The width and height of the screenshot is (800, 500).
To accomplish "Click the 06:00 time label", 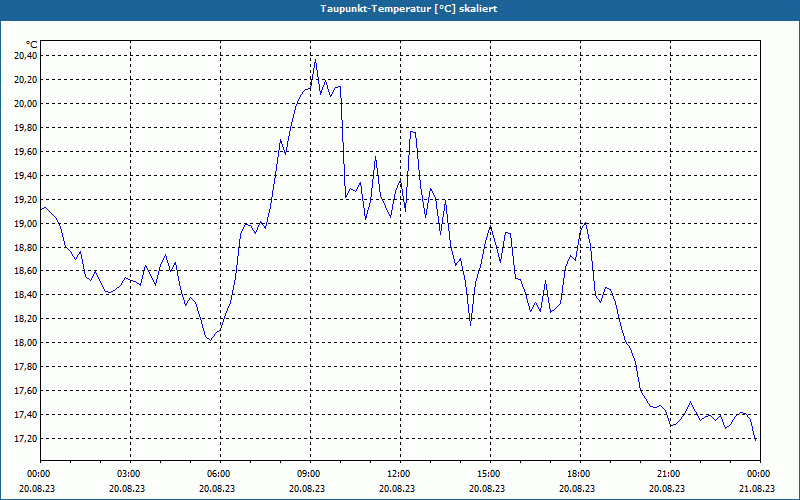I will [x=220, y=474].
